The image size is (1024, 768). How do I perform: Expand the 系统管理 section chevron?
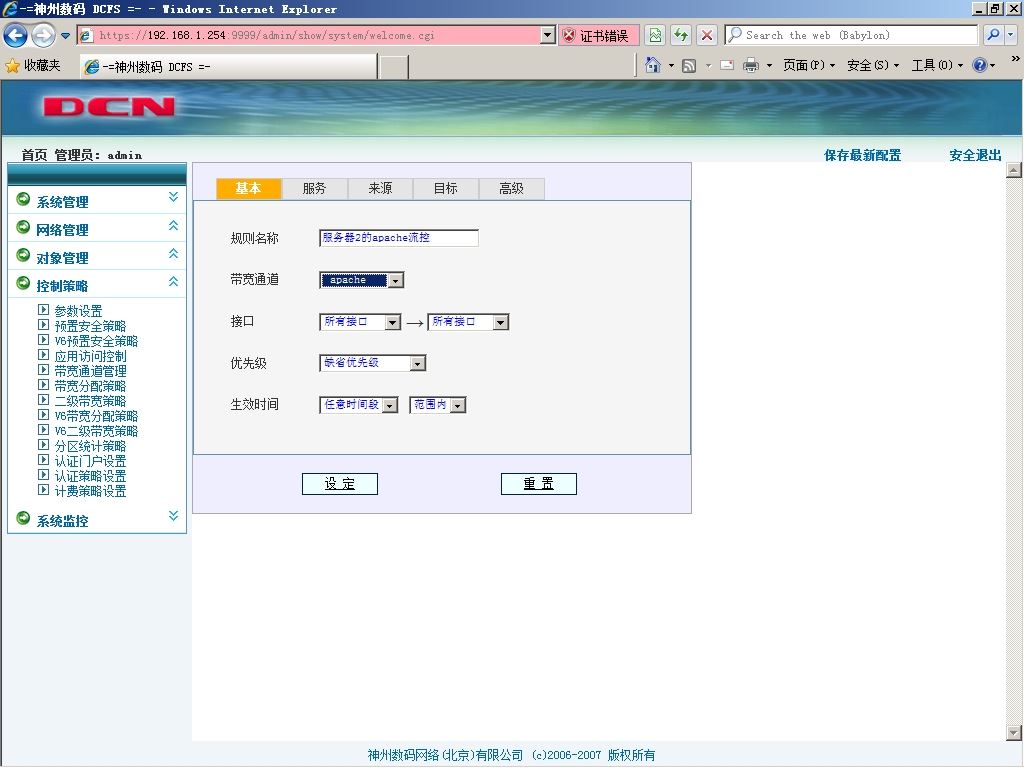coord(173,197)
